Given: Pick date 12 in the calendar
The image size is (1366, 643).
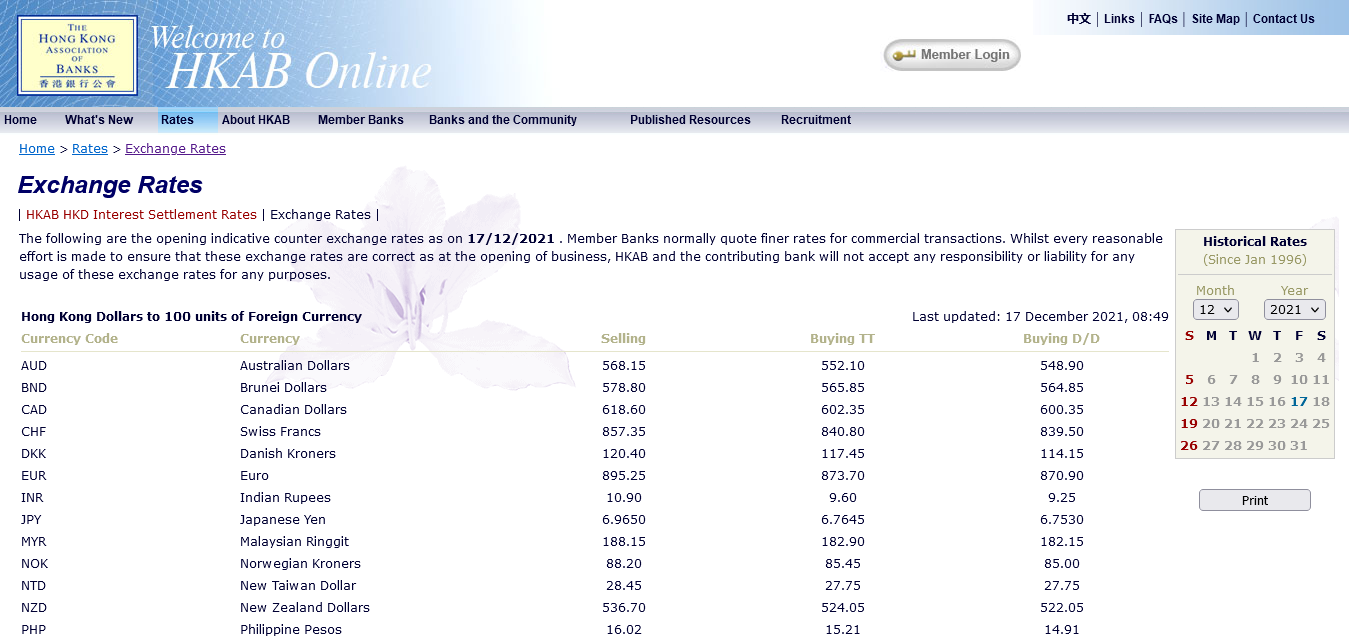Looking at the screenshot, I should click(1189, 402).
